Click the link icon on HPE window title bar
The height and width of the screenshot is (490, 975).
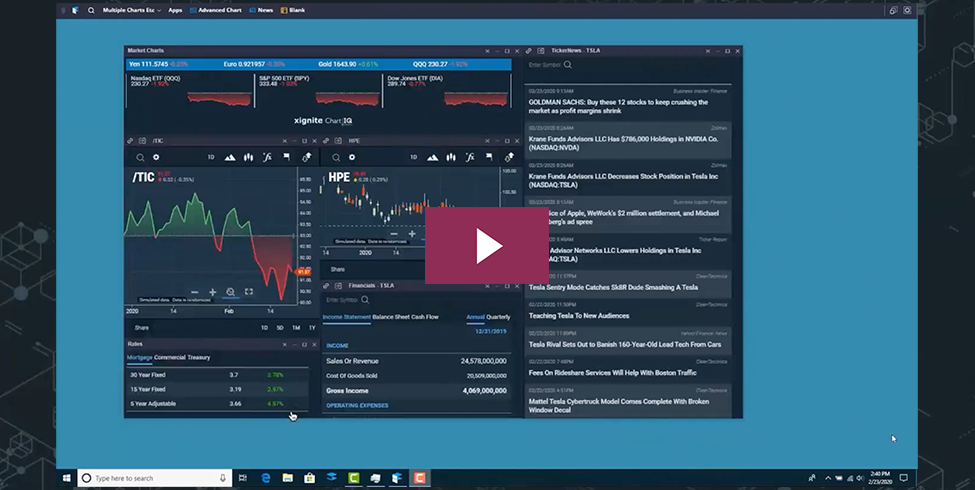tap(326, 141)
